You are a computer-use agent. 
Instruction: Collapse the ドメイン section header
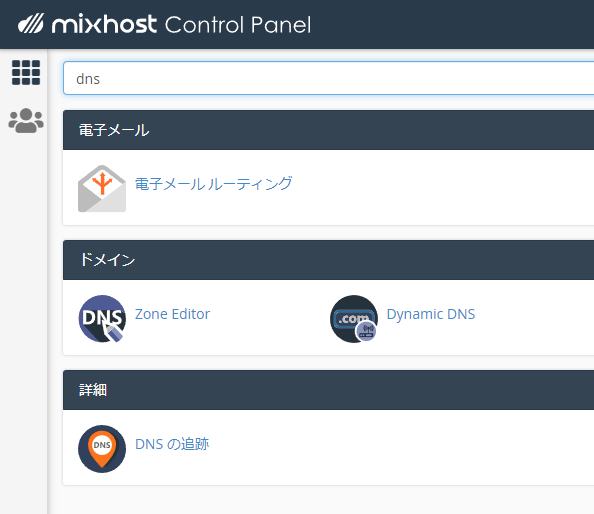point(328,260)
